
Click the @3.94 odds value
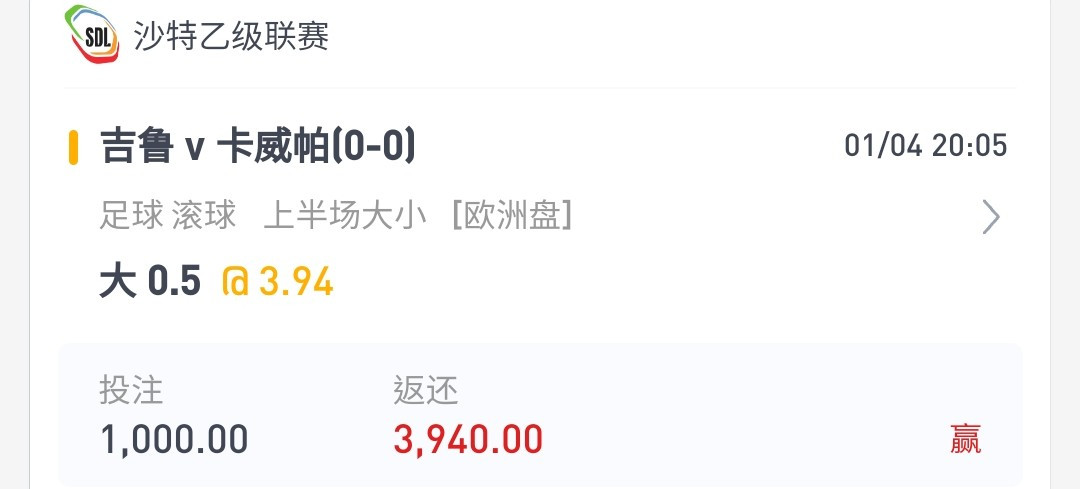click(278, 282)
